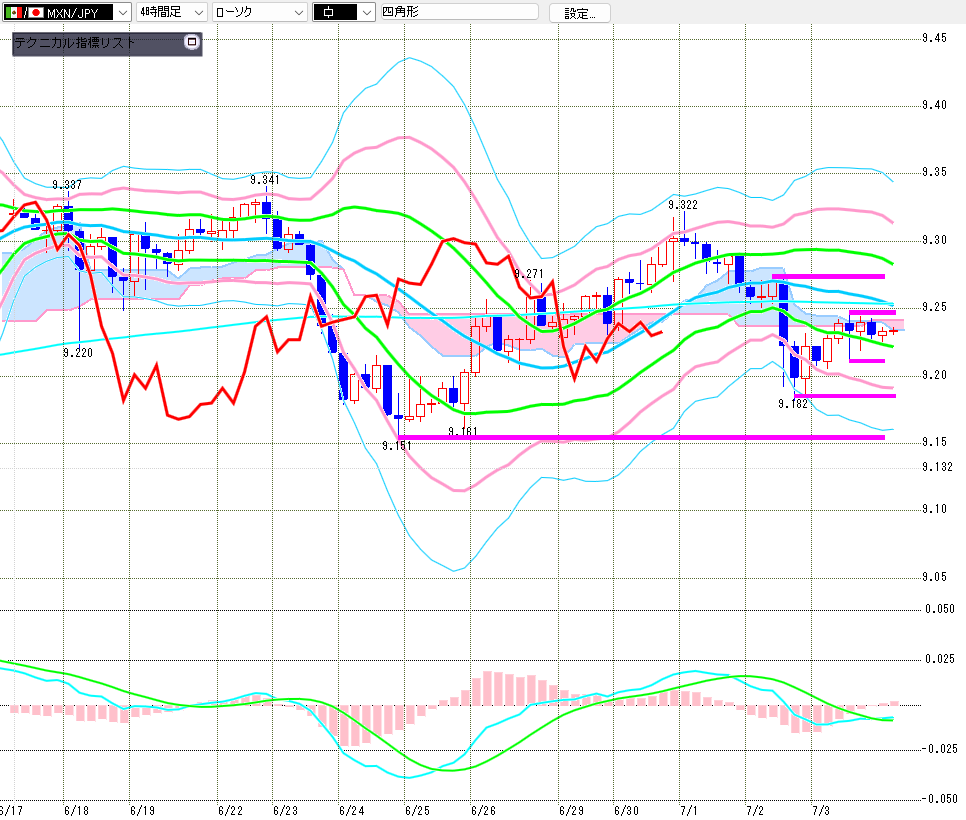Click the 6/25 date axis label

coord(417,811)
